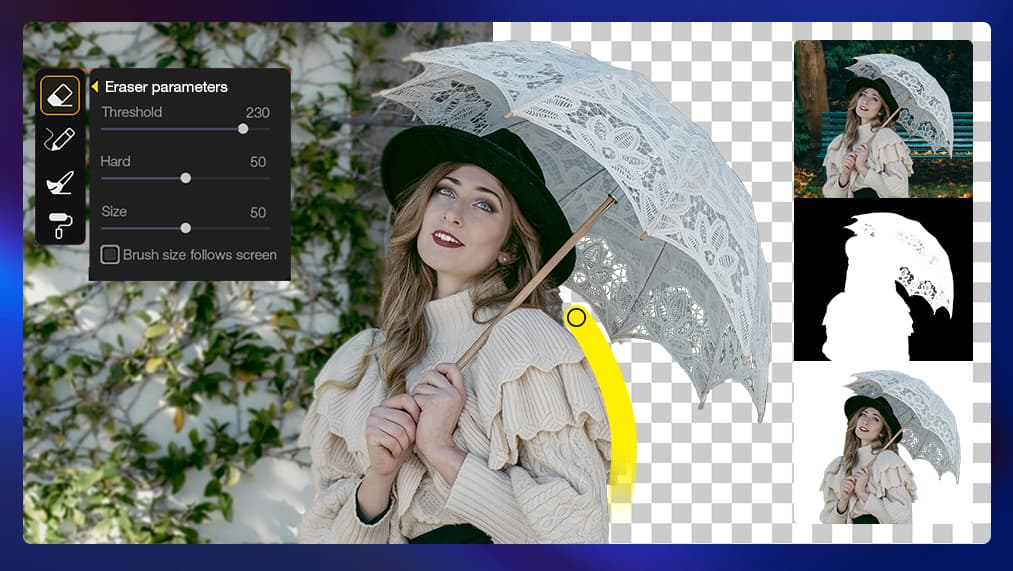Click the Hard value 50
This screenshot has height=571, width=1013.
tap(258, 162)
